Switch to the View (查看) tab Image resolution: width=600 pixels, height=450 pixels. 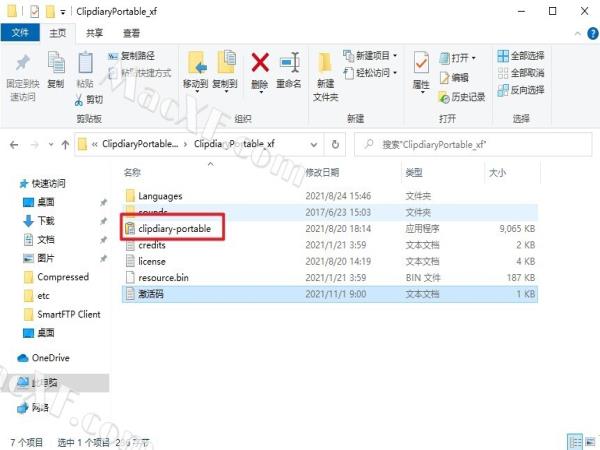[131, 33]
